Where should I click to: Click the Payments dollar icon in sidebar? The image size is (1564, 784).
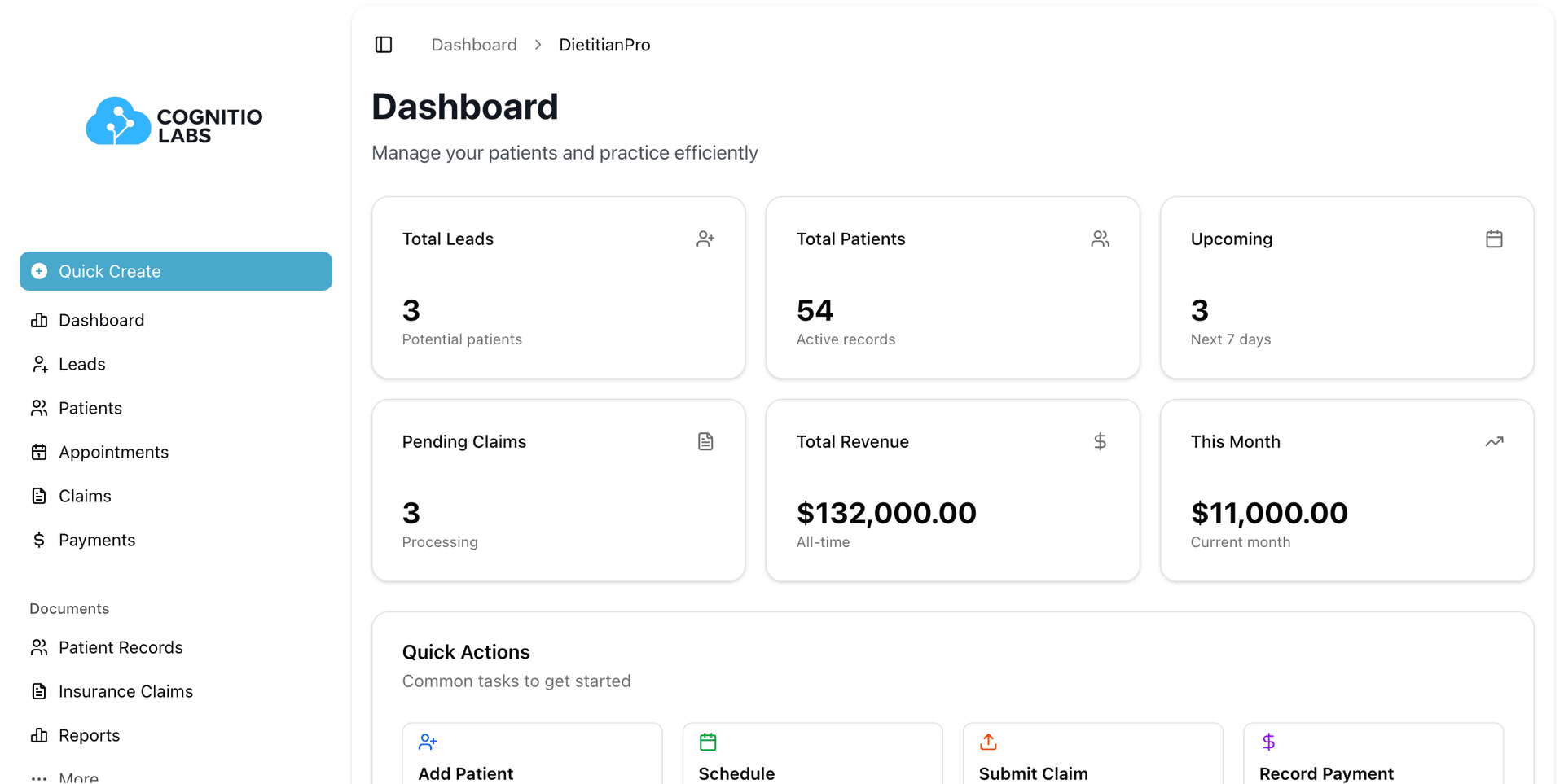[x=40, y=540]
